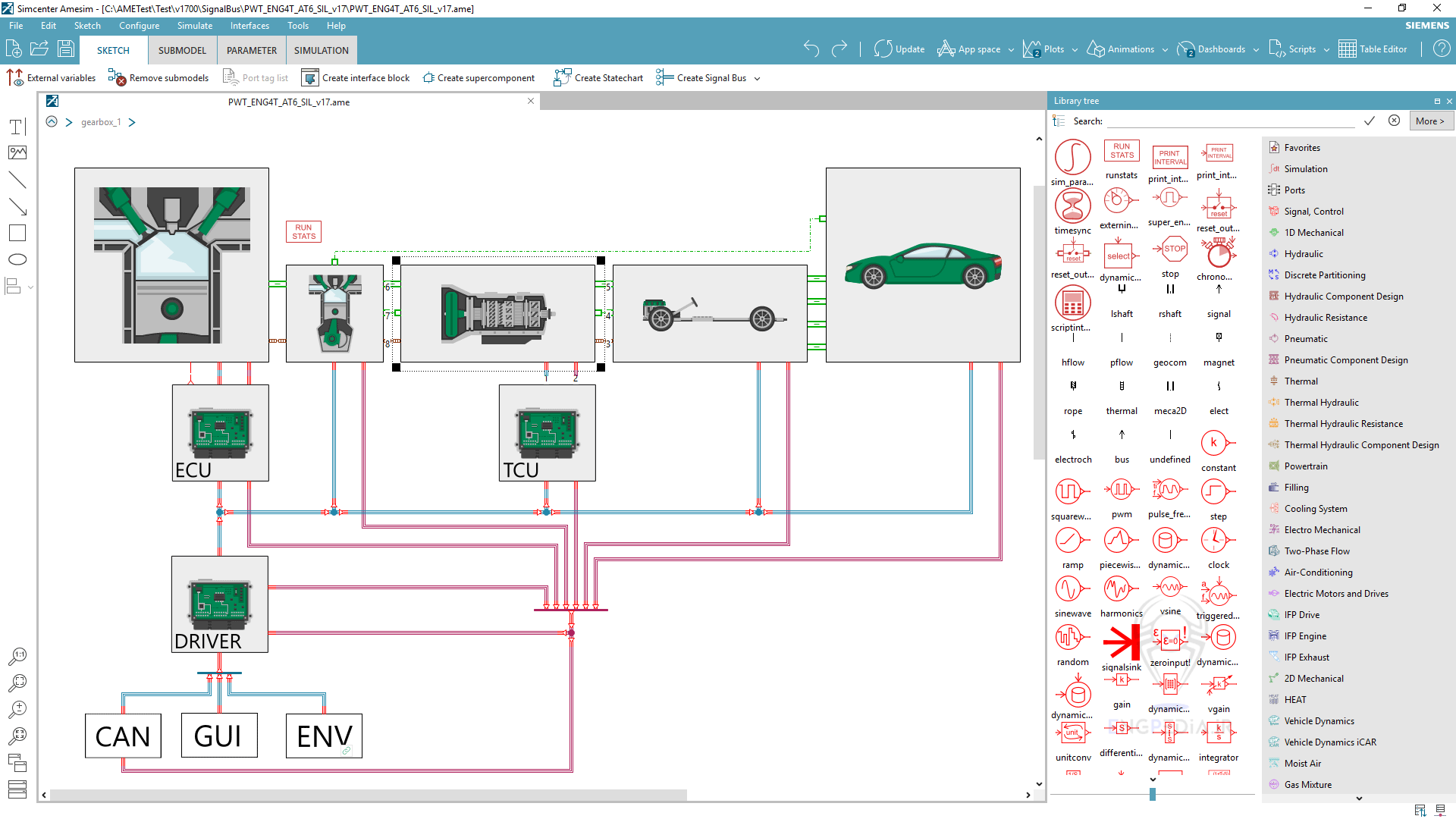Switch to the PARAMETER tab

[252, 51]
